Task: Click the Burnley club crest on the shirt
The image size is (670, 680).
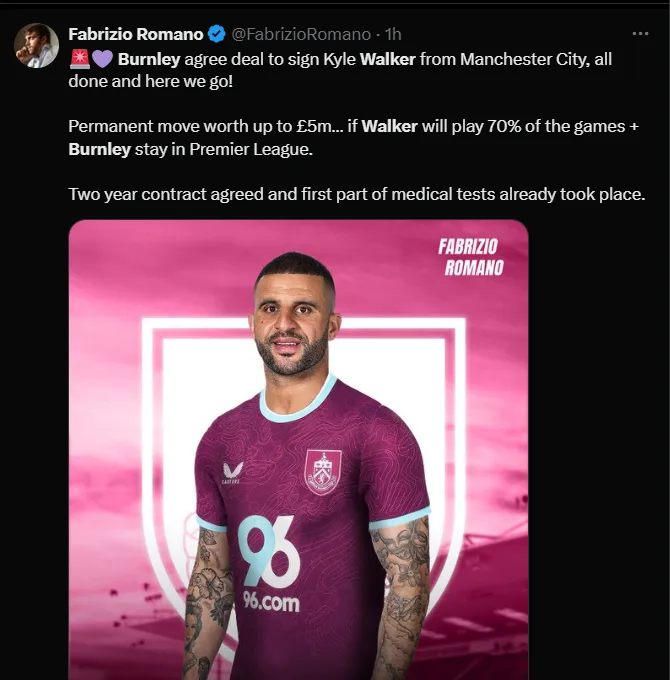Action: click(323, 472)
